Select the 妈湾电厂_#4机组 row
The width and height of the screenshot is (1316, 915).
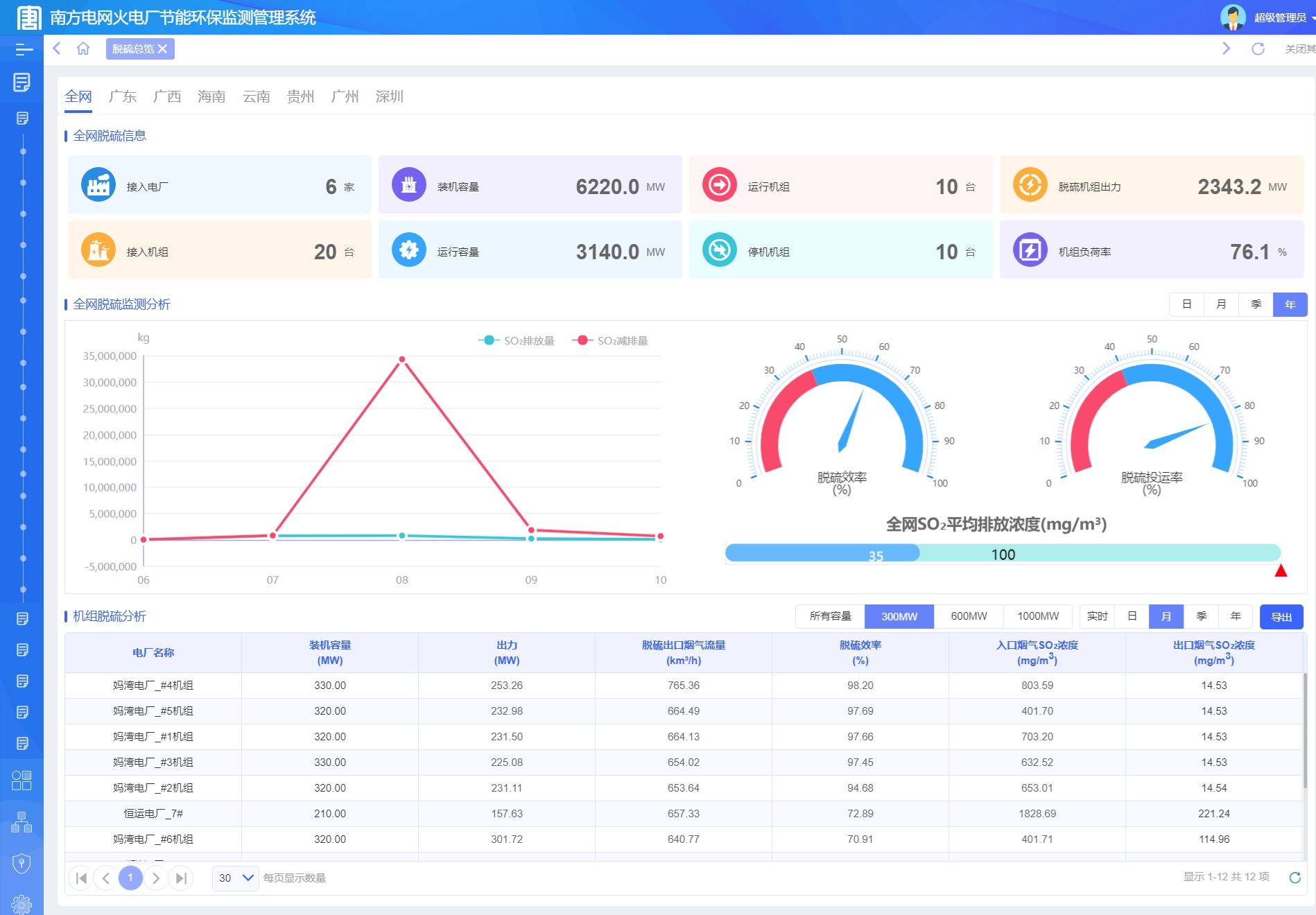tap(684, 686)
